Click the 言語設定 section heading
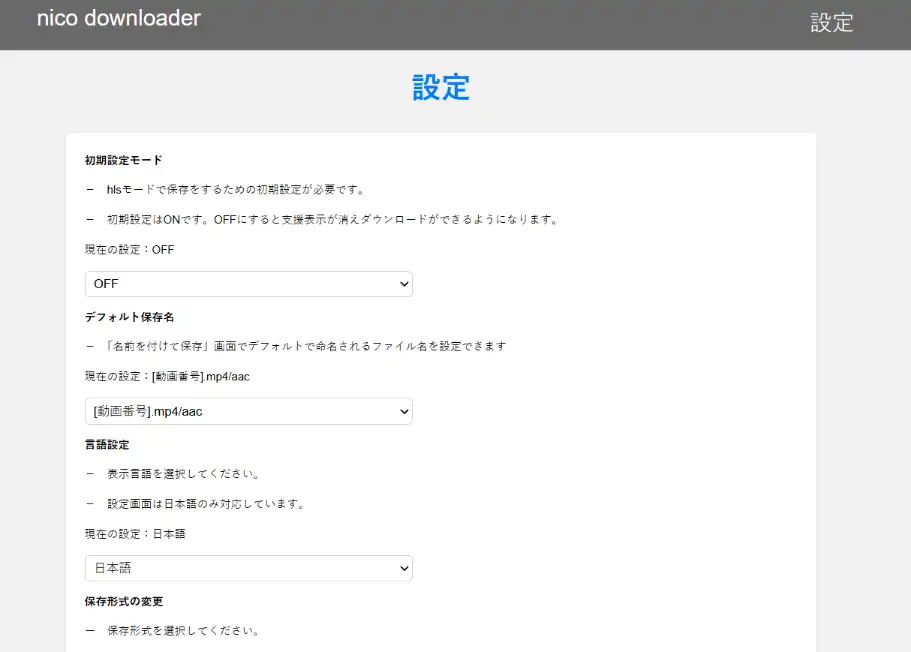The width and height of the screenshot is (911, 652). (104, 444)
